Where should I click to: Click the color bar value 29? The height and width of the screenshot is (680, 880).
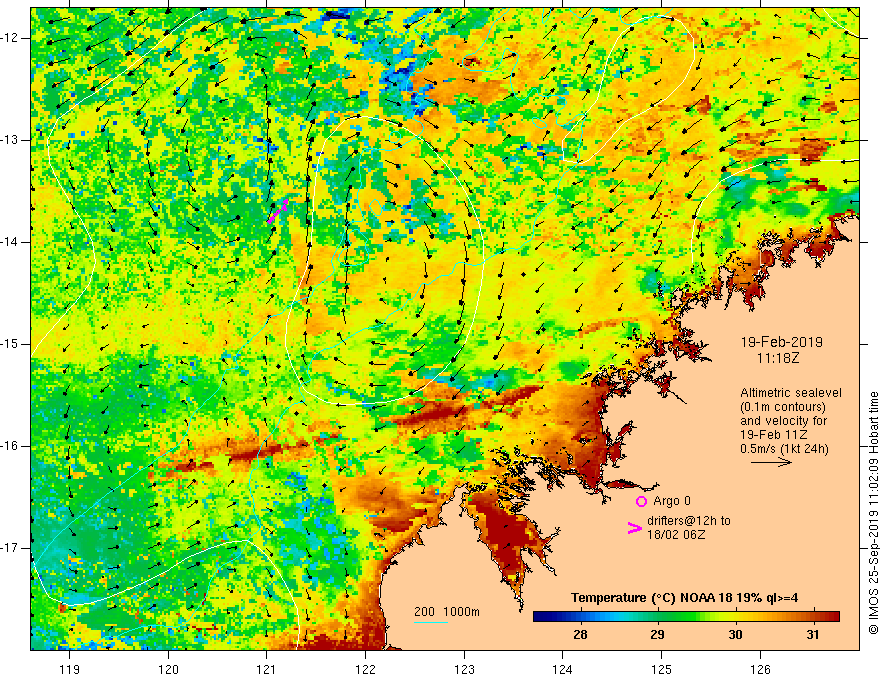point(657,635)
